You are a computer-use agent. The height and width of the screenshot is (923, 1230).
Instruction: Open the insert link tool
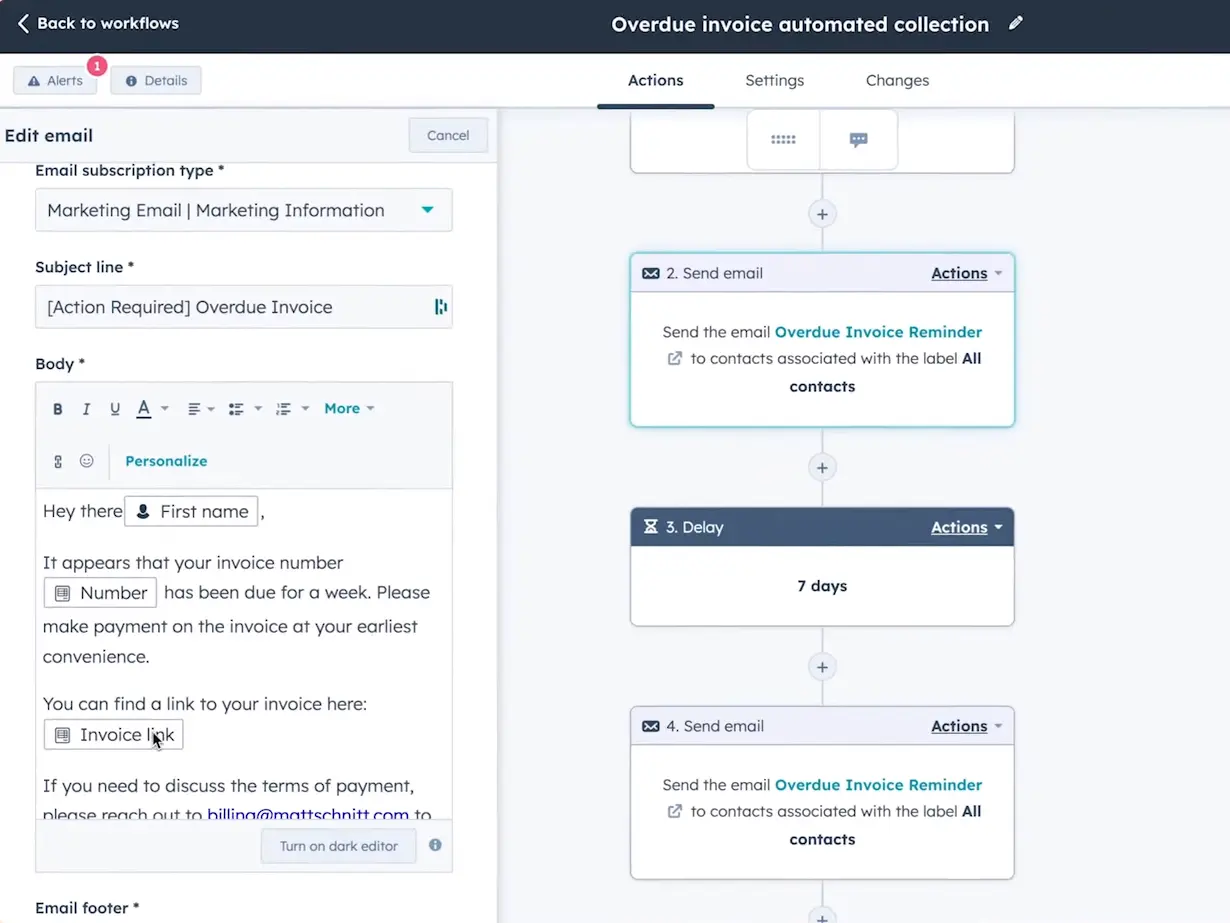point(57,461)
